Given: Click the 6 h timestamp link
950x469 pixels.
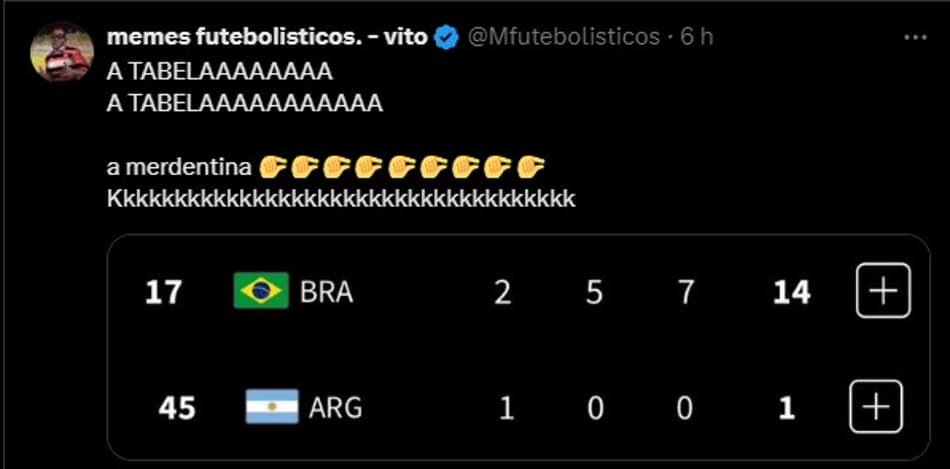Looking at the screenshot, I should [697, 38].
